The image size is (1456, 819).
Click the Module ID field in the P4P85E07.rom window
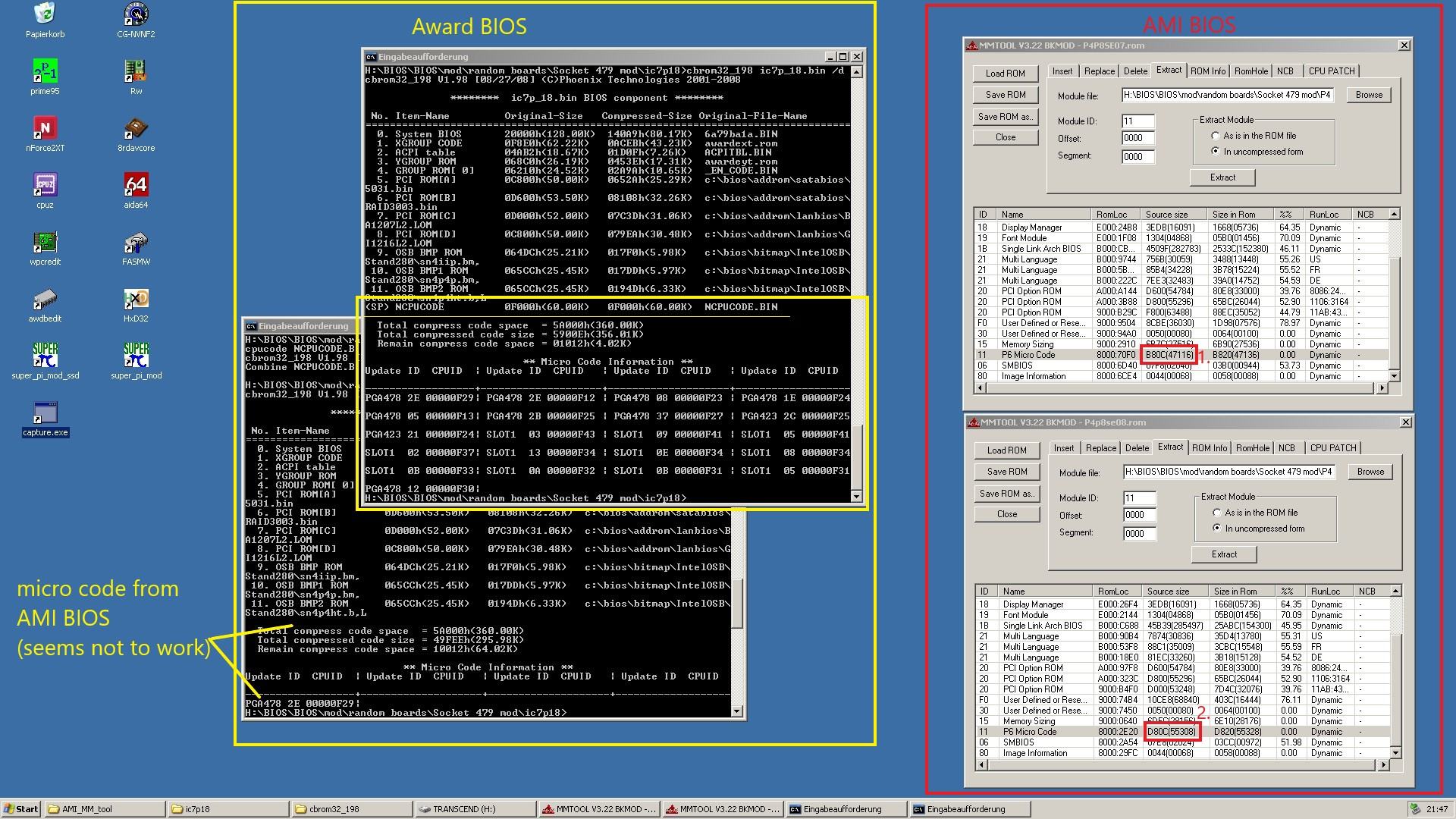(1137, 121)
